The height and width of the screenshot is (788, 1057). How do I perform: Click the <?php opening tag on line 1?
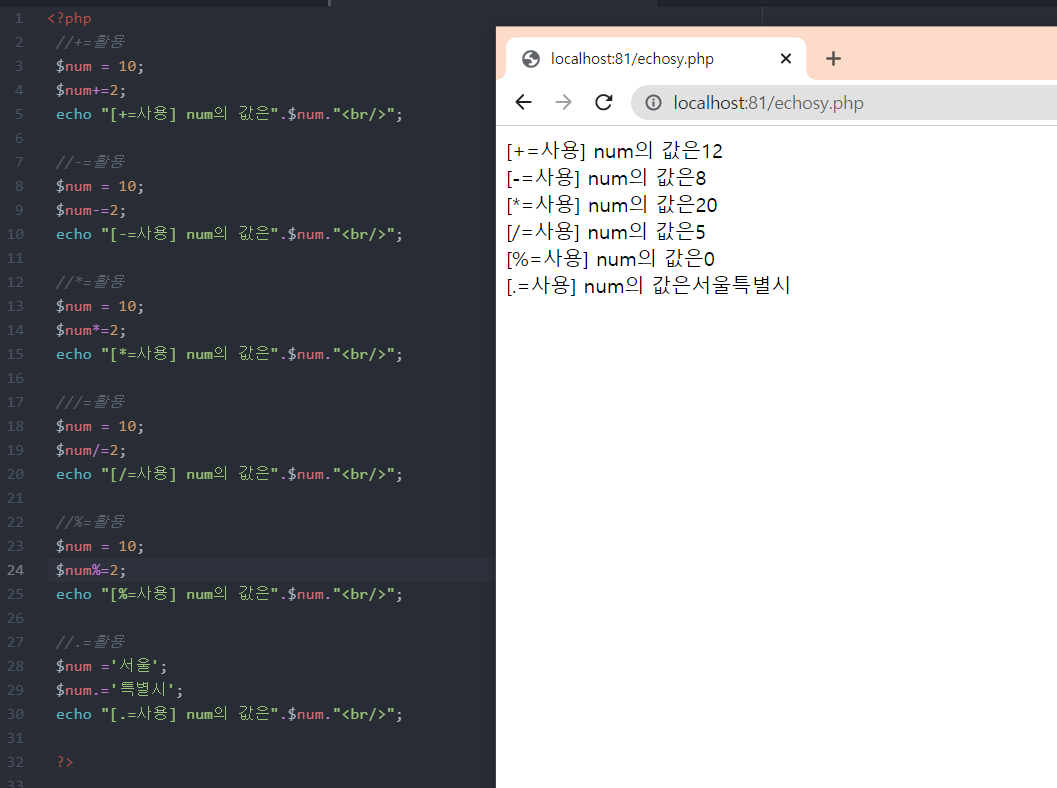coord(69,18)
